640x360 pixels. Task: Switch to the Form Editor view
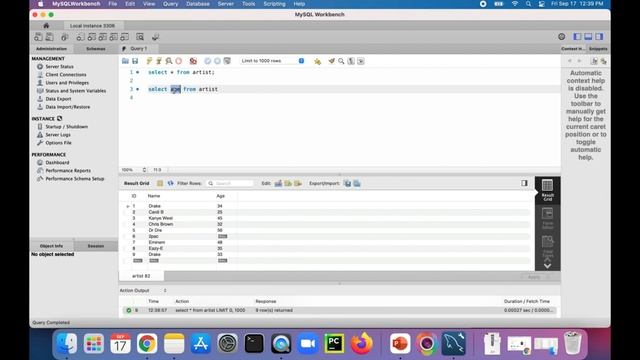click(x=547, y=218)
